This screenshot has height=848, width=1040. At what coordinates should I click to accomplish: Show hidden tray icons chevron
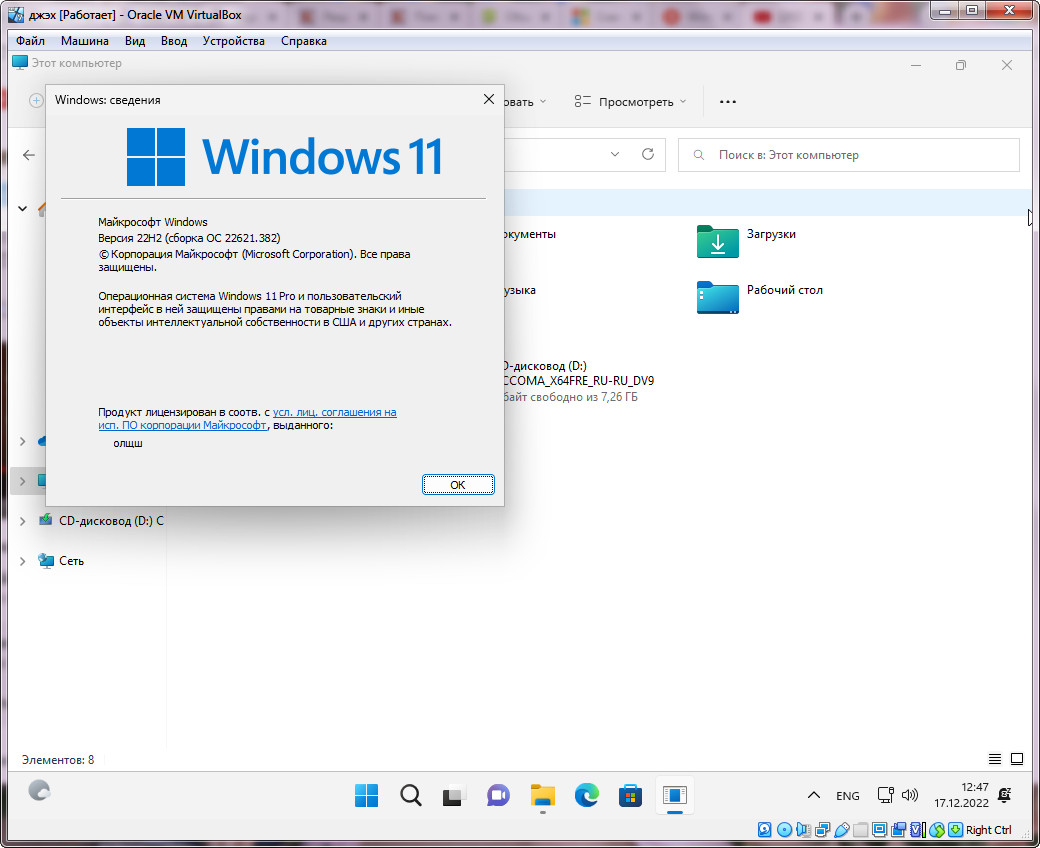point(814,795)
